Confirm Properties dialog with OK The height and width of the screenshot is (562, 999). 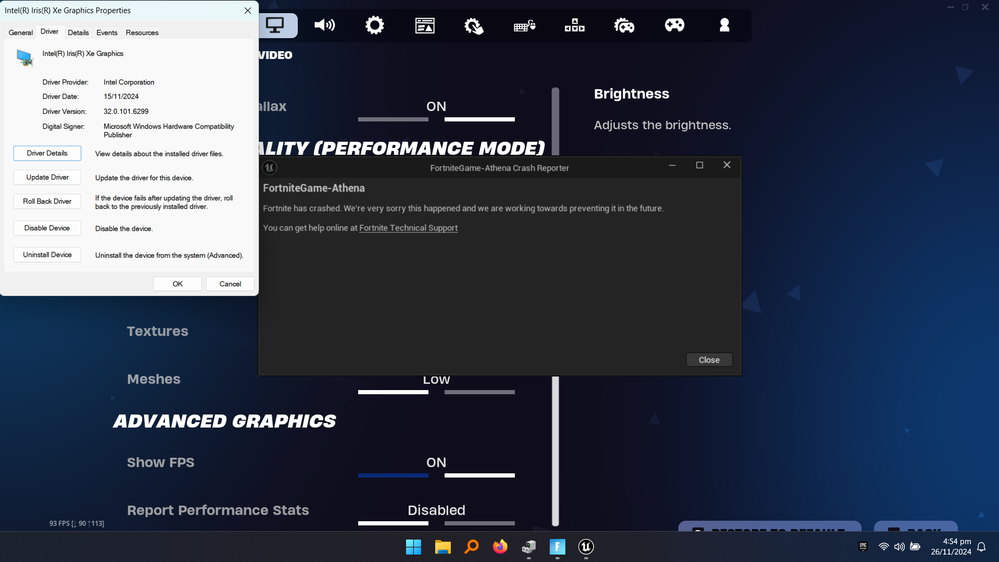click(178, 284)
